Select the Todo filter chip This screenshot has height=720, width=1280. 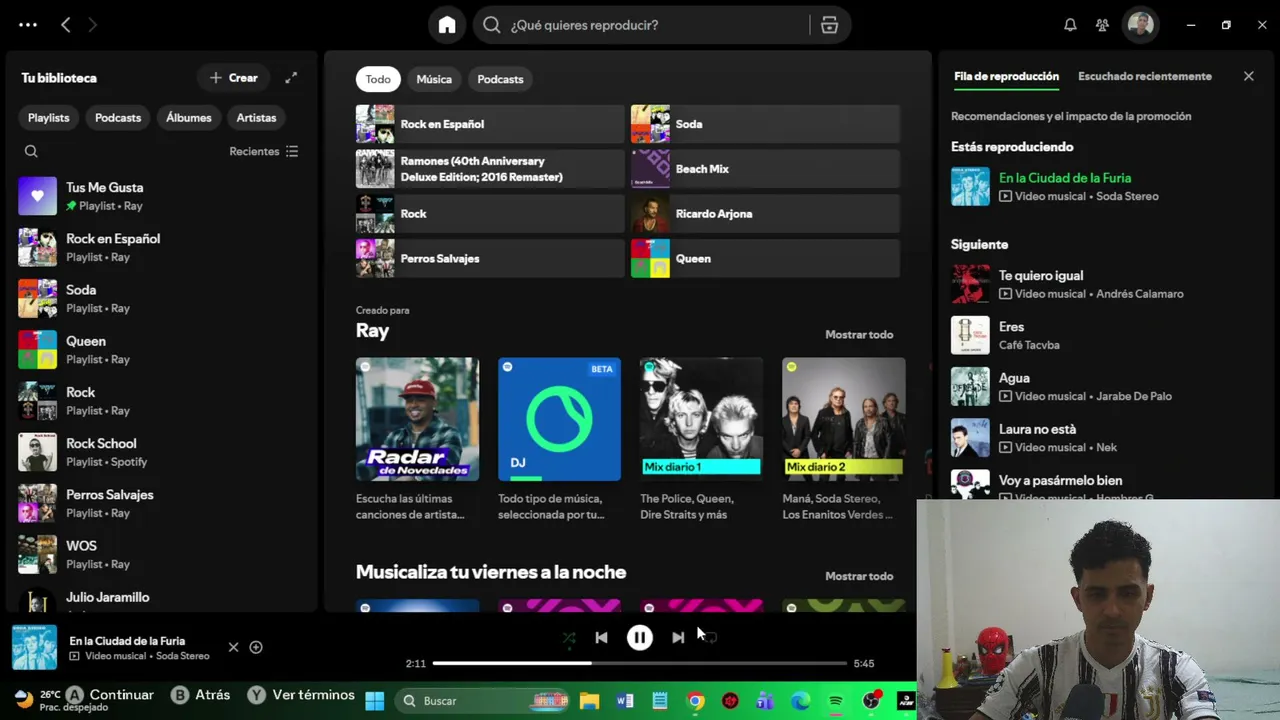378,79
